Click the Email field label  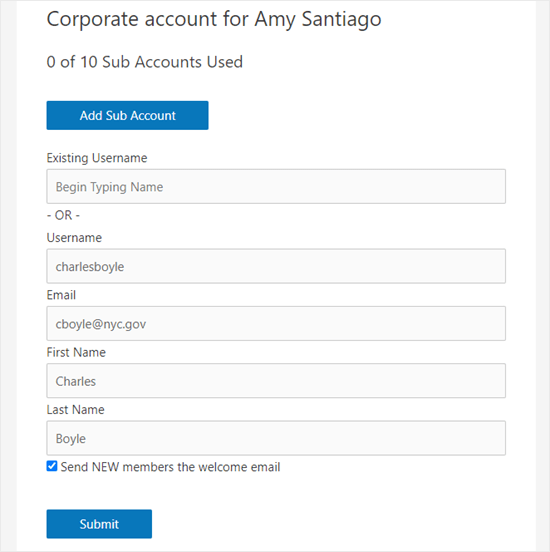61,295
